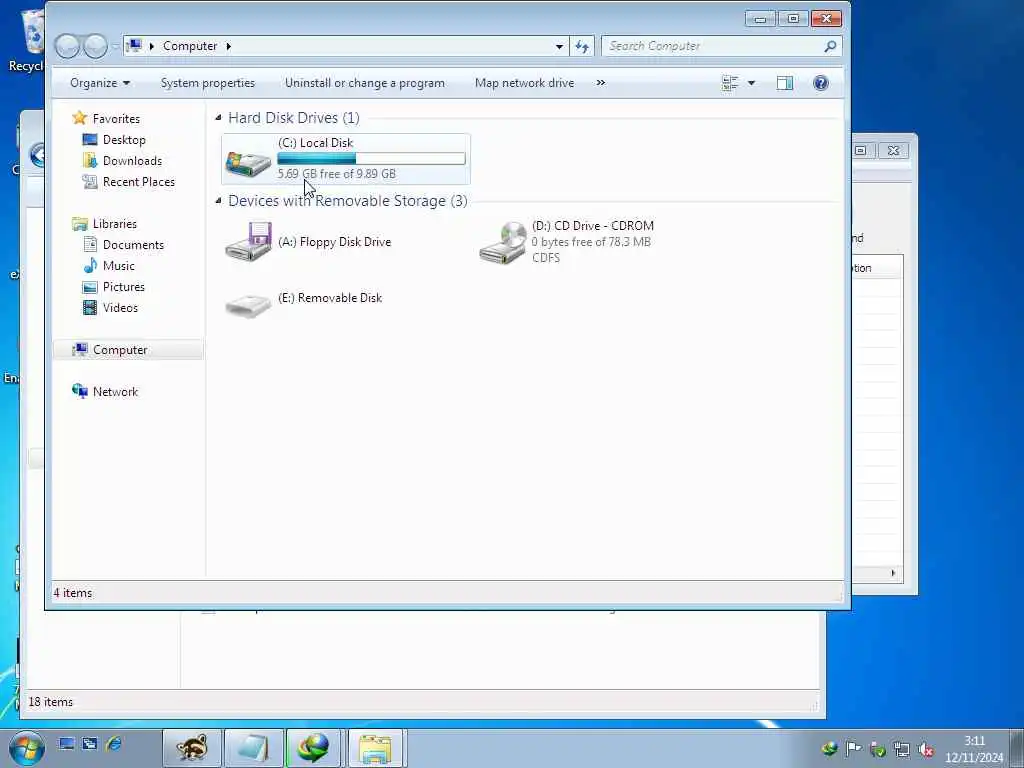Collapse Devices with Removable Storage group

pyautogui.click(x=218, y=200)
